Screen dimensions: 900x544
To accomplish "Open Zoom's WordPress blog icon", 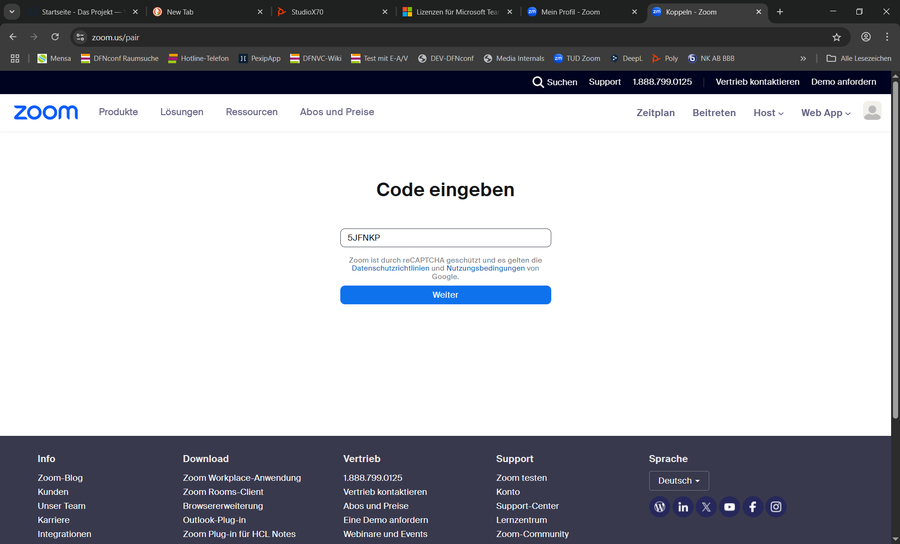I will pyautogui.click(x=659, y=507).
